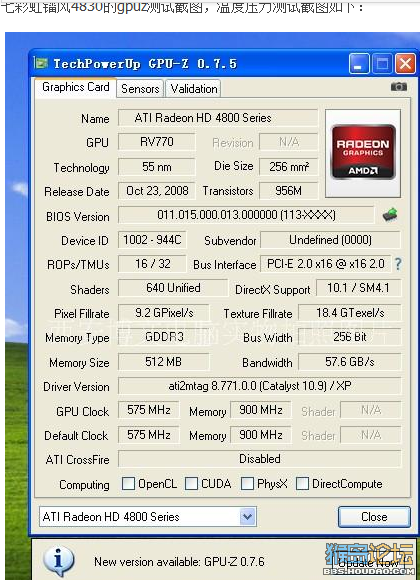Click the camera screenshot icon

click(399, 87)
